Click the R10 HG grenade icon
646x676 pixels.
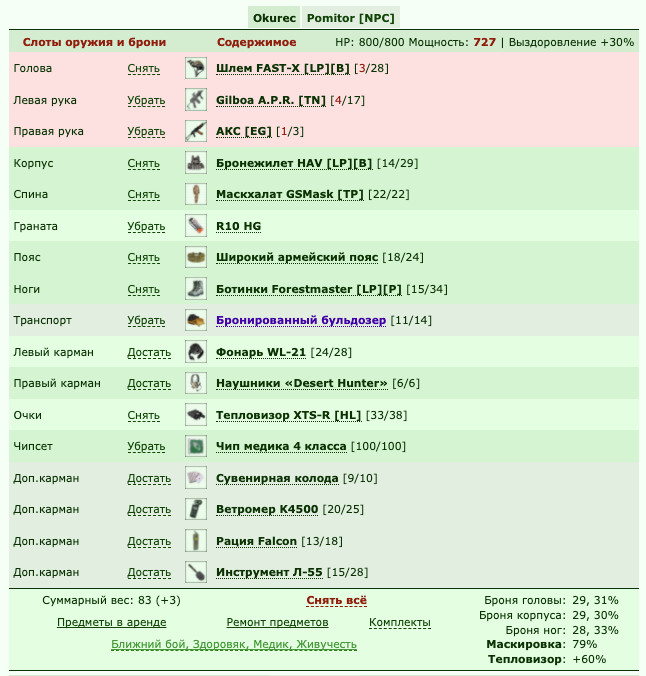(196, 226)
